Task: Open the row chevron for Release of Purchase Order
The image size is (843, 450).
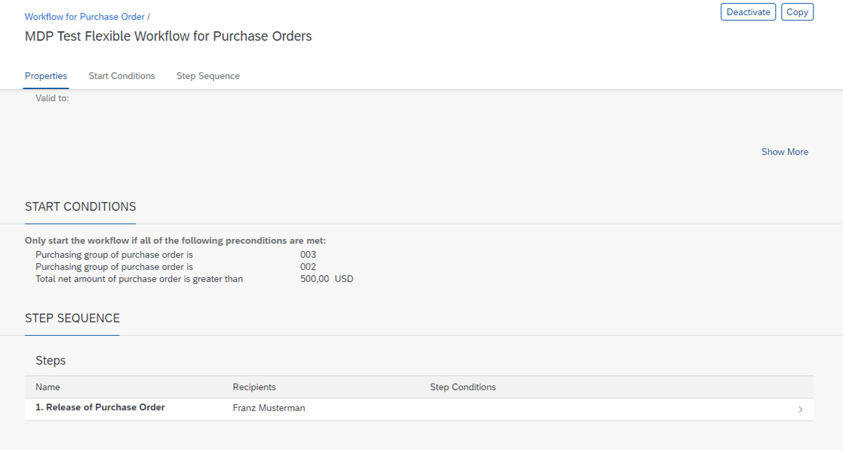Action: 800,409
